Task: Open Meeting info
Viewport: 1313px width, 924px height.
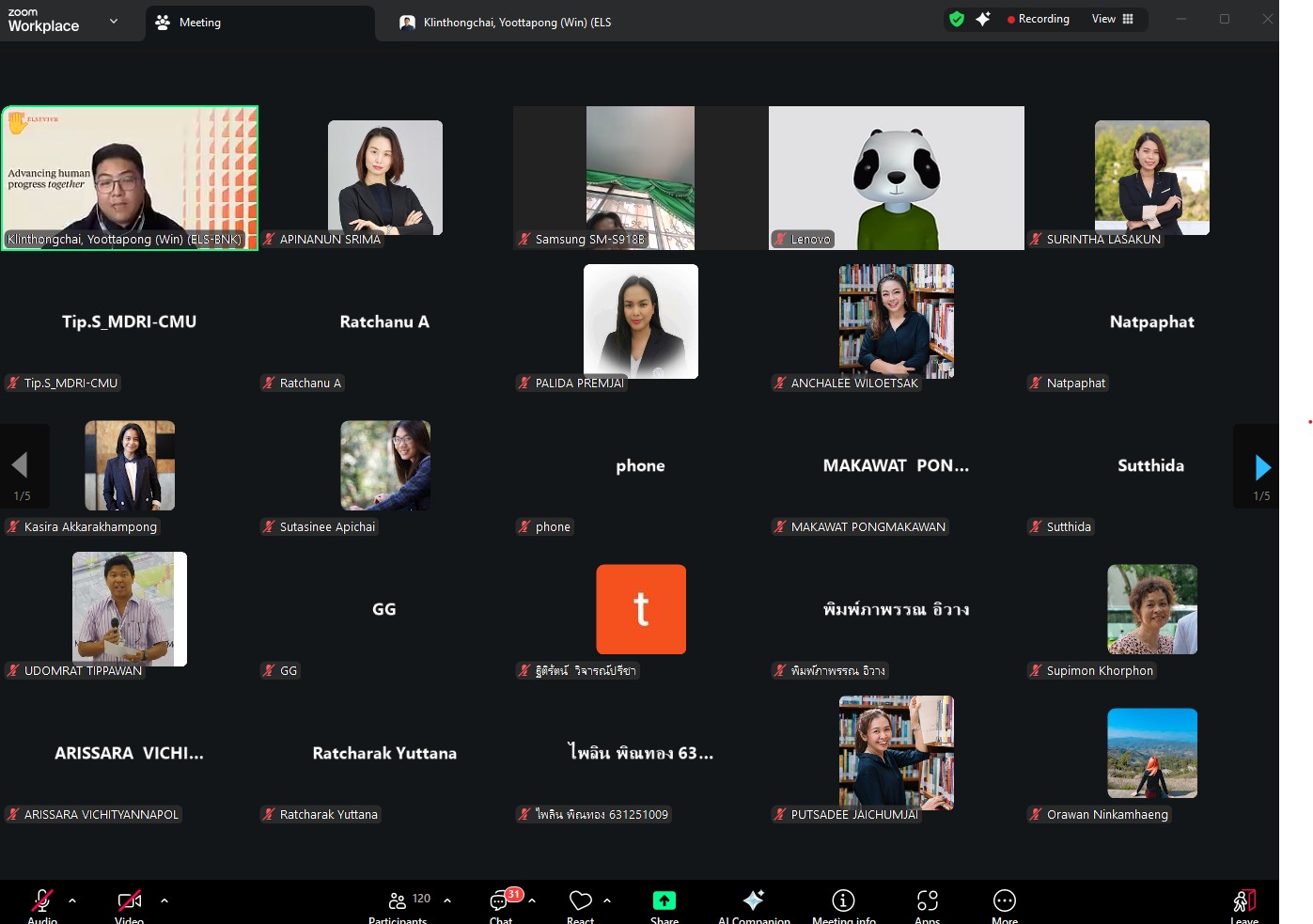Action: [x=843, y=901]
